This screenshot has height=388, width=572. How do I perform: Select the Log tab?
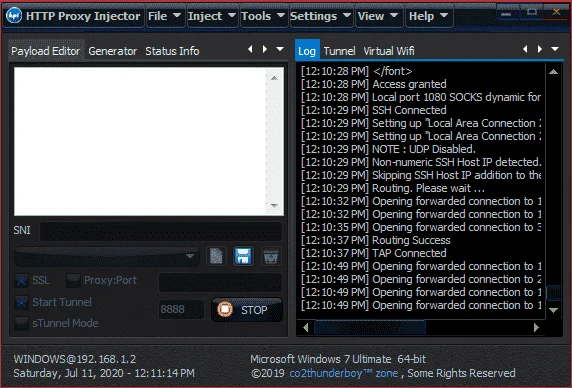tap(307, 50)
